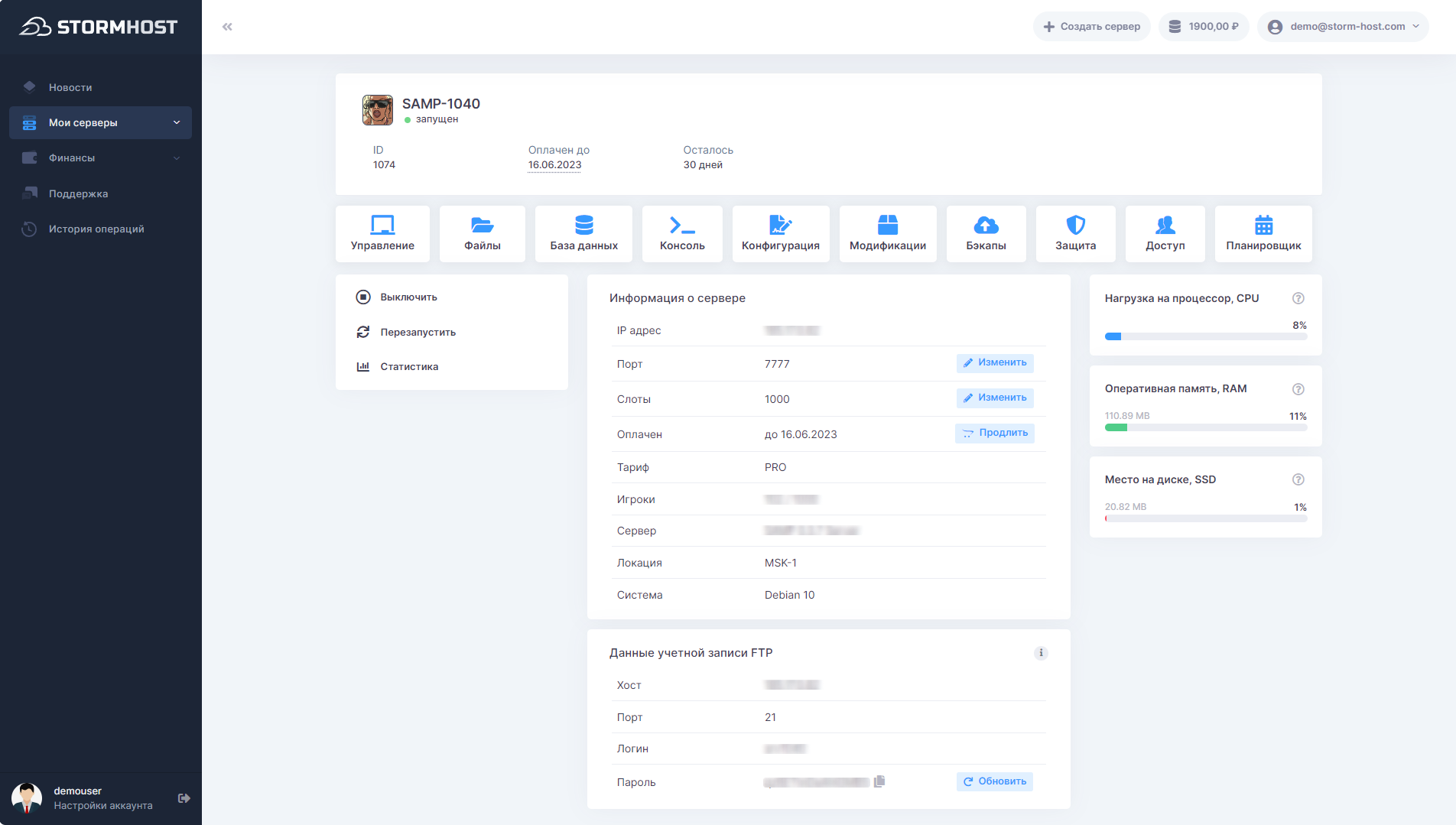Collapse the sidebar with double-chevron icon
The width and height of the screenshot is (1456, 825).
[x=227, y=27]
